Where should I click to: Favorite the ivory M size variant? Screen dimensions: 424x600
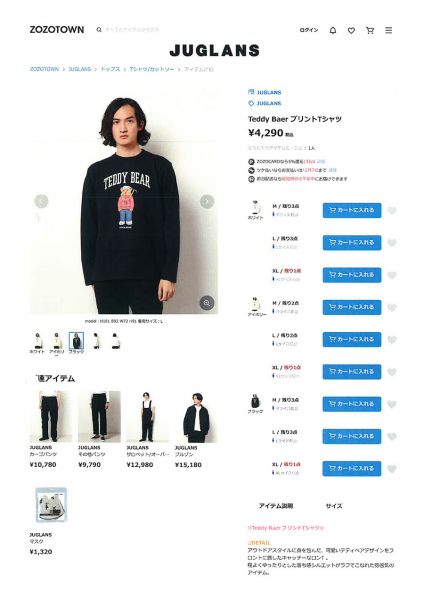392,307
